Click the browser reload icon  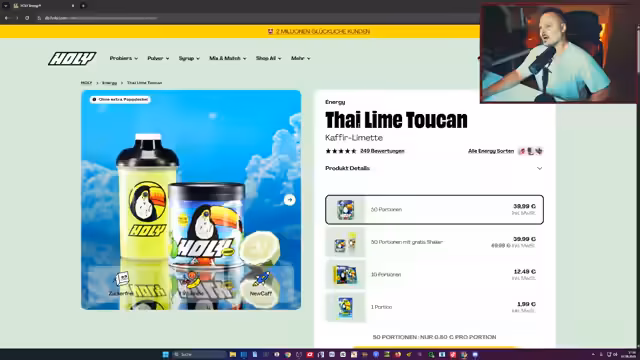pos(27,18)
